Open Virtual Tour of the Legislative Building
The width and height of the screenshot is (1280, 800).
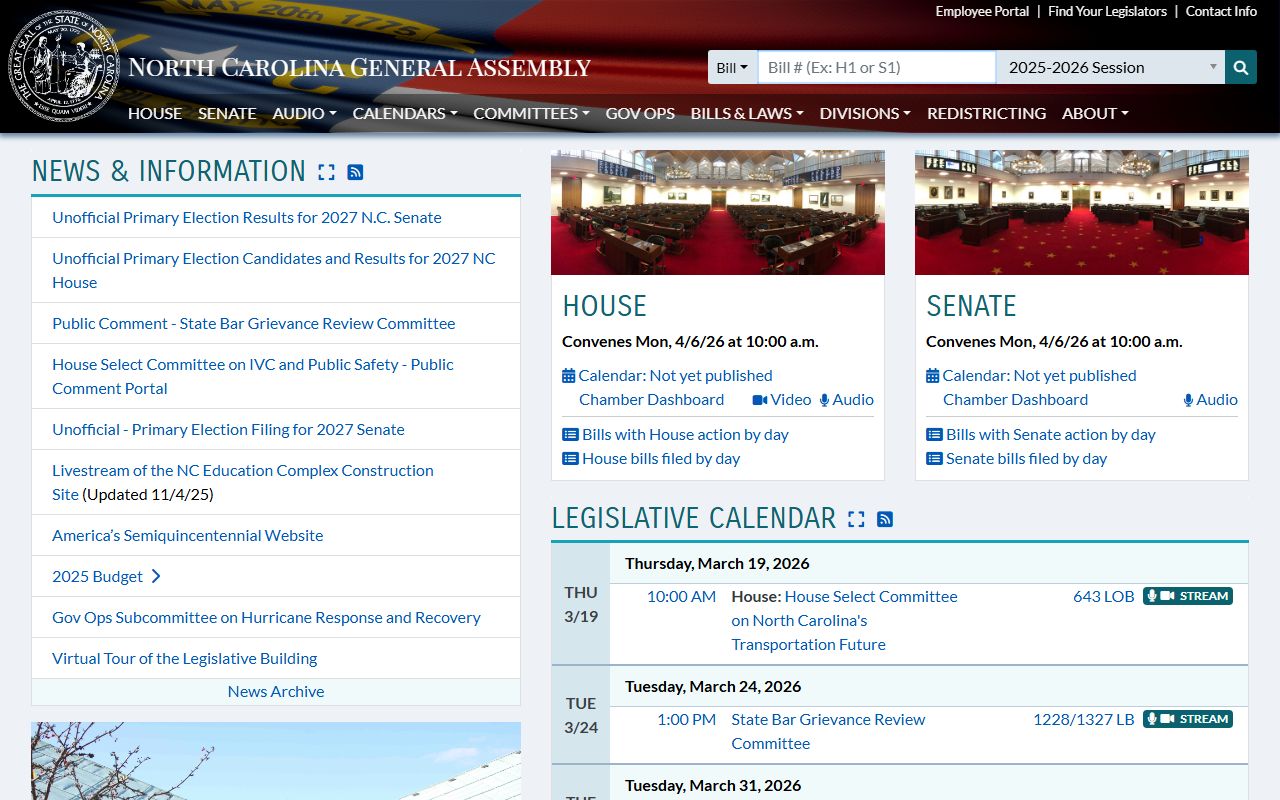(x=185, y=658)
